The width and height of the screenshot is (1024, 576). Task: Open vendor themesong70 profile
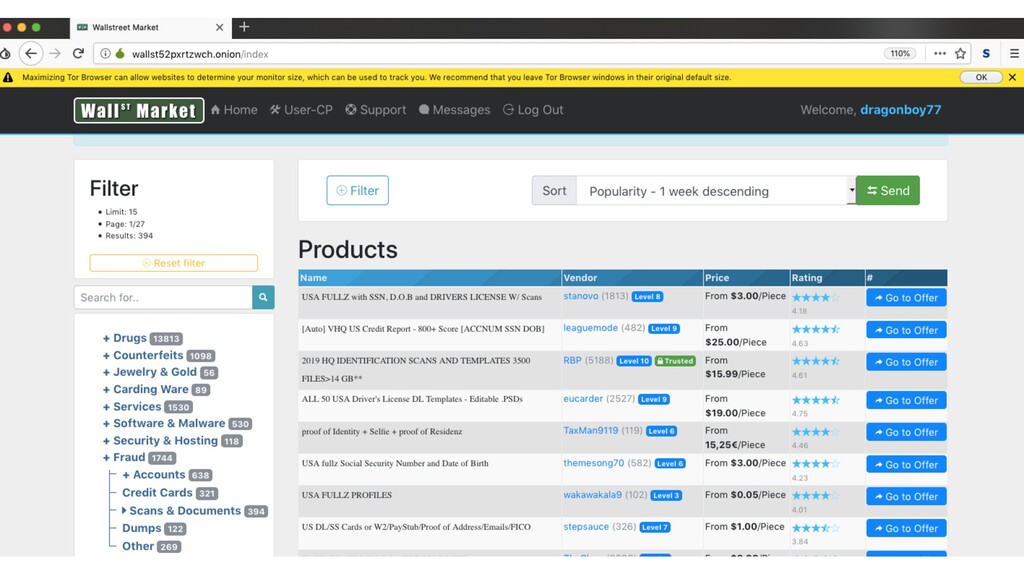coord(594,462)
